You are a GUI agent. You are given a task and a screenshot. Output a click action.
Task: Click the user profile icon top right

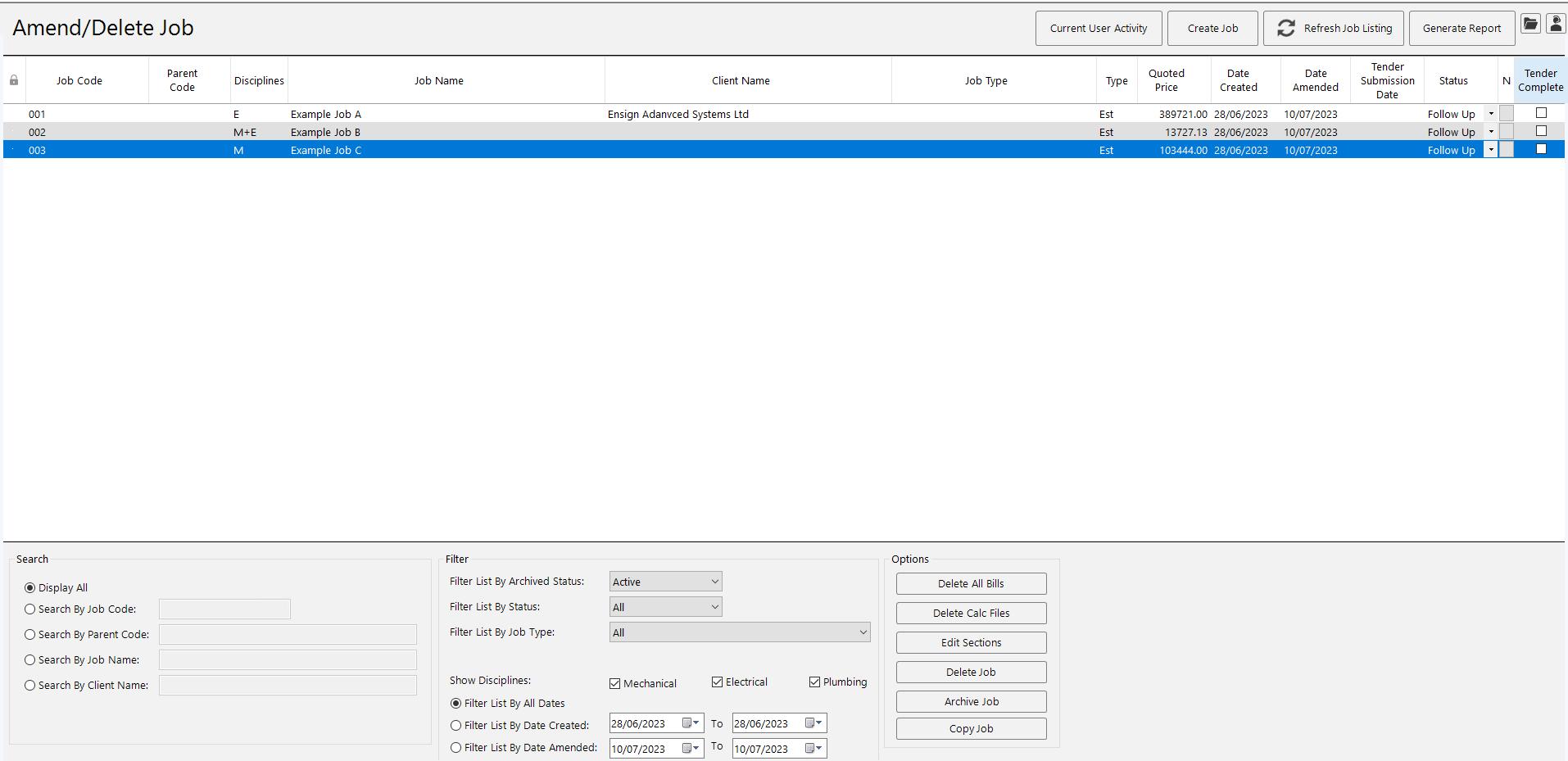[1555, 24]
